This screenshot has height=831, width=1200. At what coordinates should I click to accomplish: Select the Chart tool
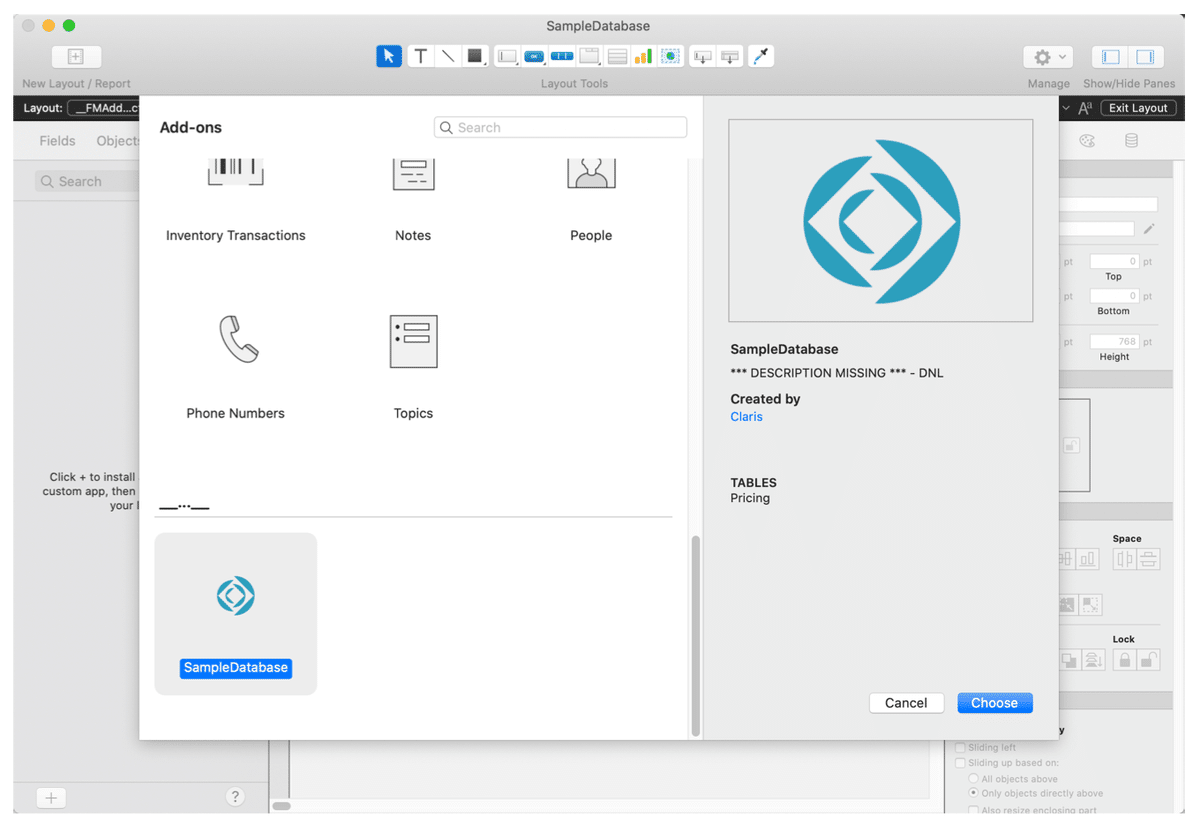pyautogui.click(x=645, y=56)
